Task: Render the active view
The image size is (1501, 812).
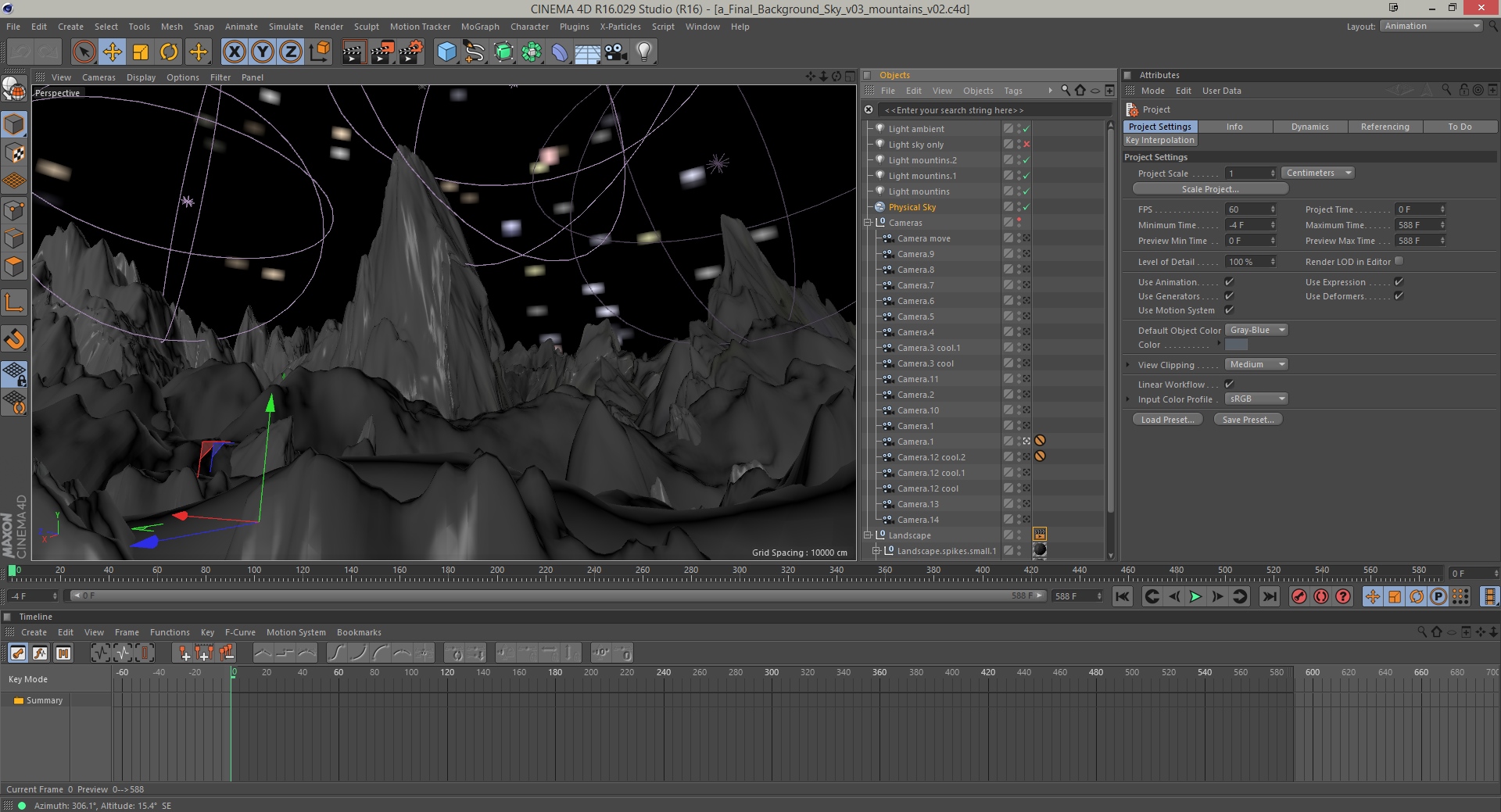Action: (x=353, y=52)
